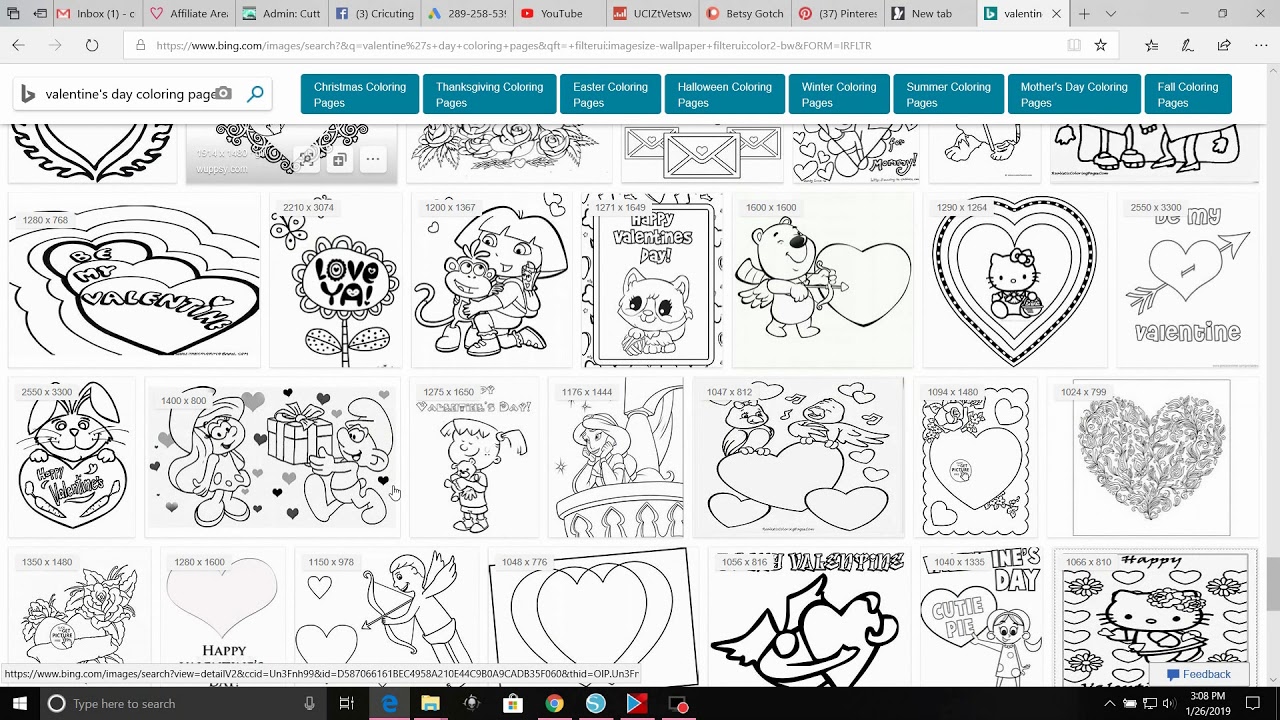Open the Feedback link
1280x720 pixels.
click(1197, 674)
